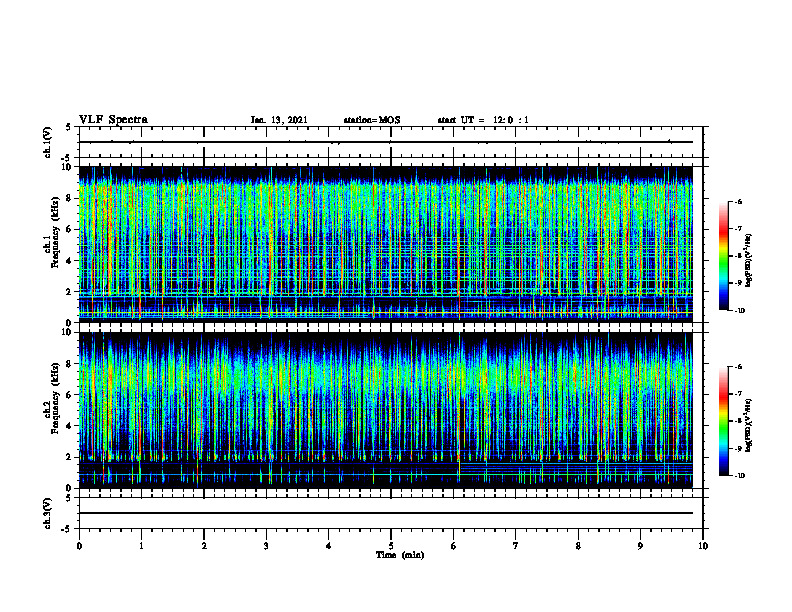Click the "VLF Spectra" plot title
The height and width of the screenshot is (612, 792).
pos(113,120)
